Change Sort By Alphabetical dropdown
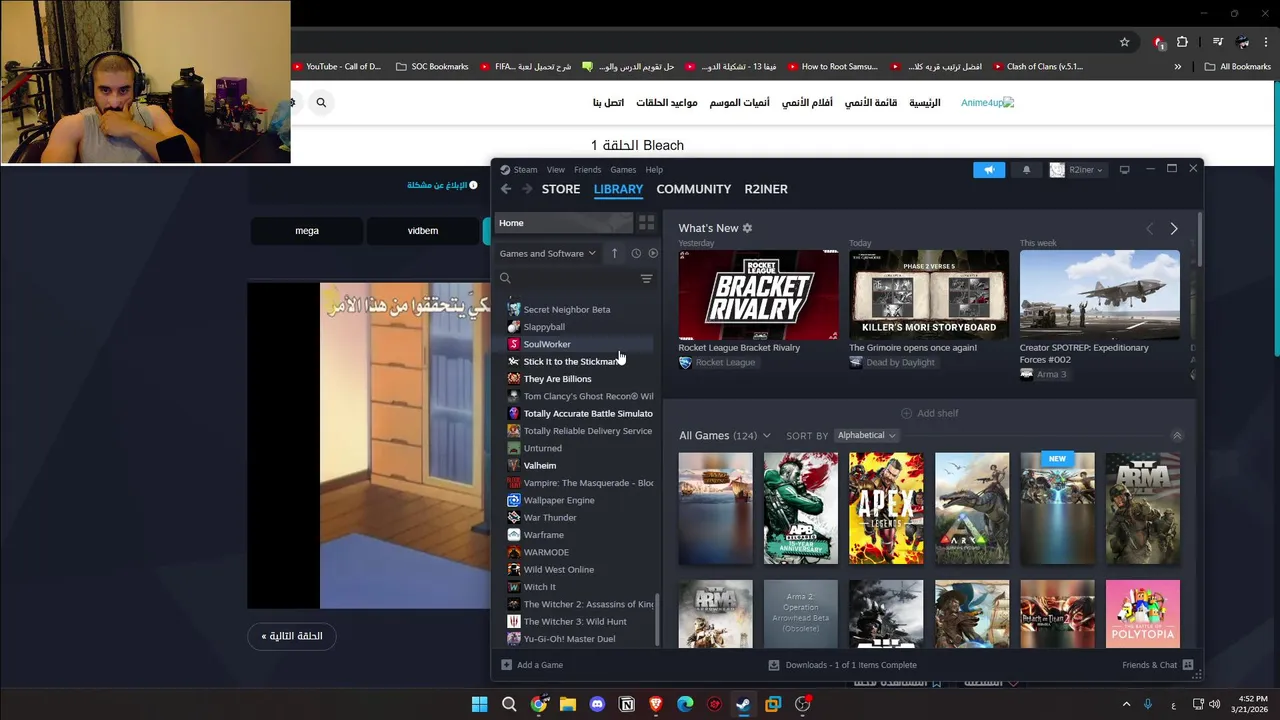 coord(866,436)
